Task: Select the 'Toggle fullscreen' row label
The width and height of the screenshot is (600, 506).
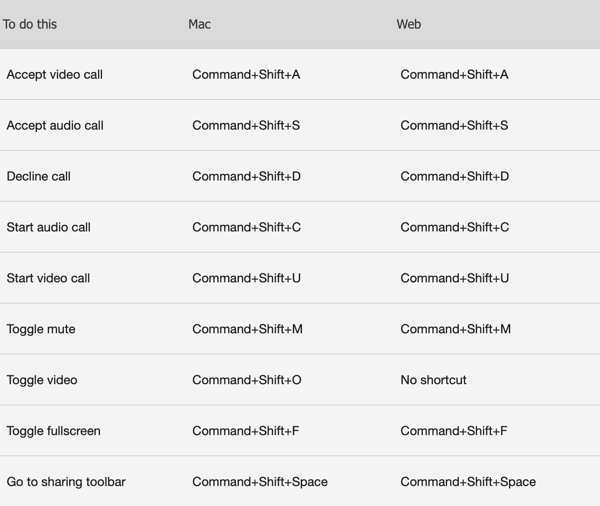Action: 54,431
